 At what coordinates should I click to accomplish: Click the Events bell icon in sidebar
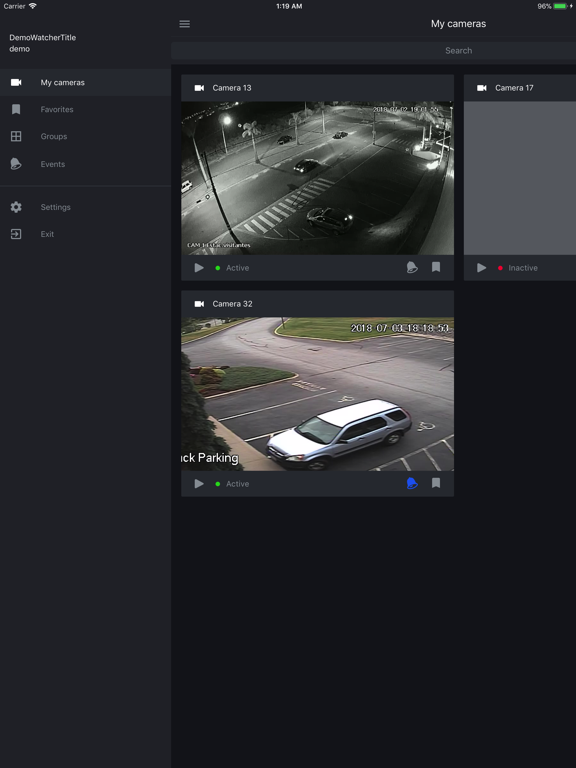[16, 164]
